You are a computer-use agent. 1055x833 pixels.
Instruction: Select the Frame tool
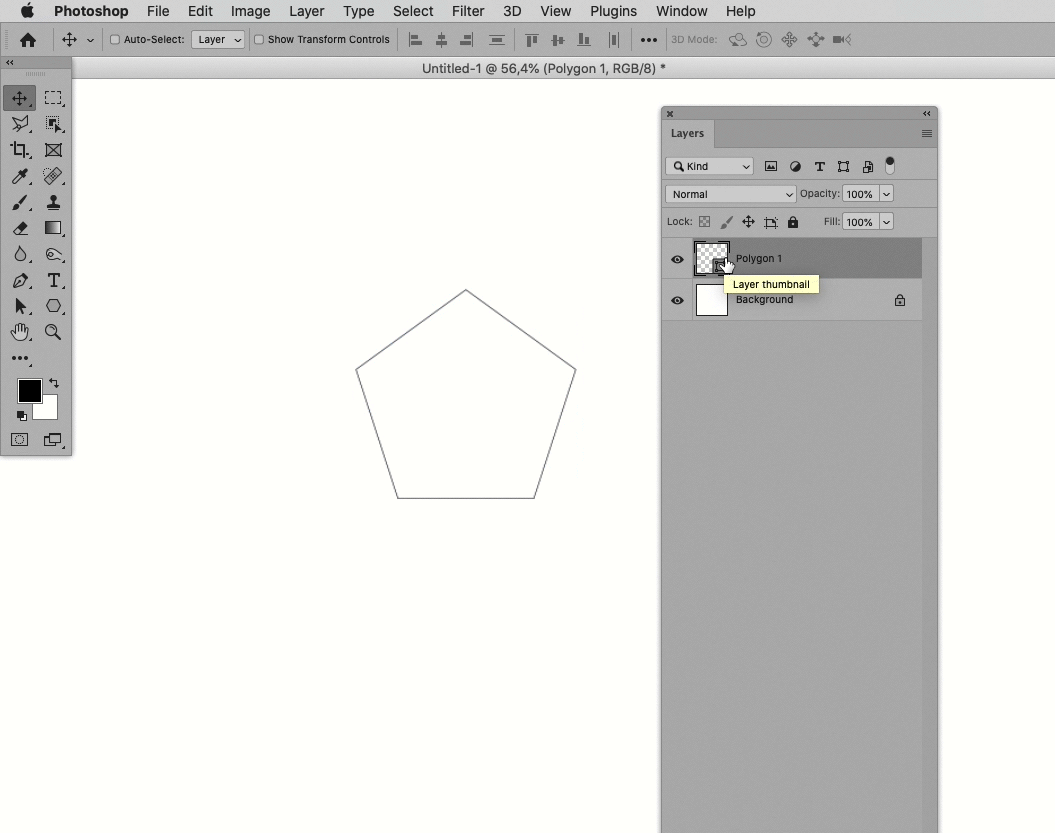(53, 150)
